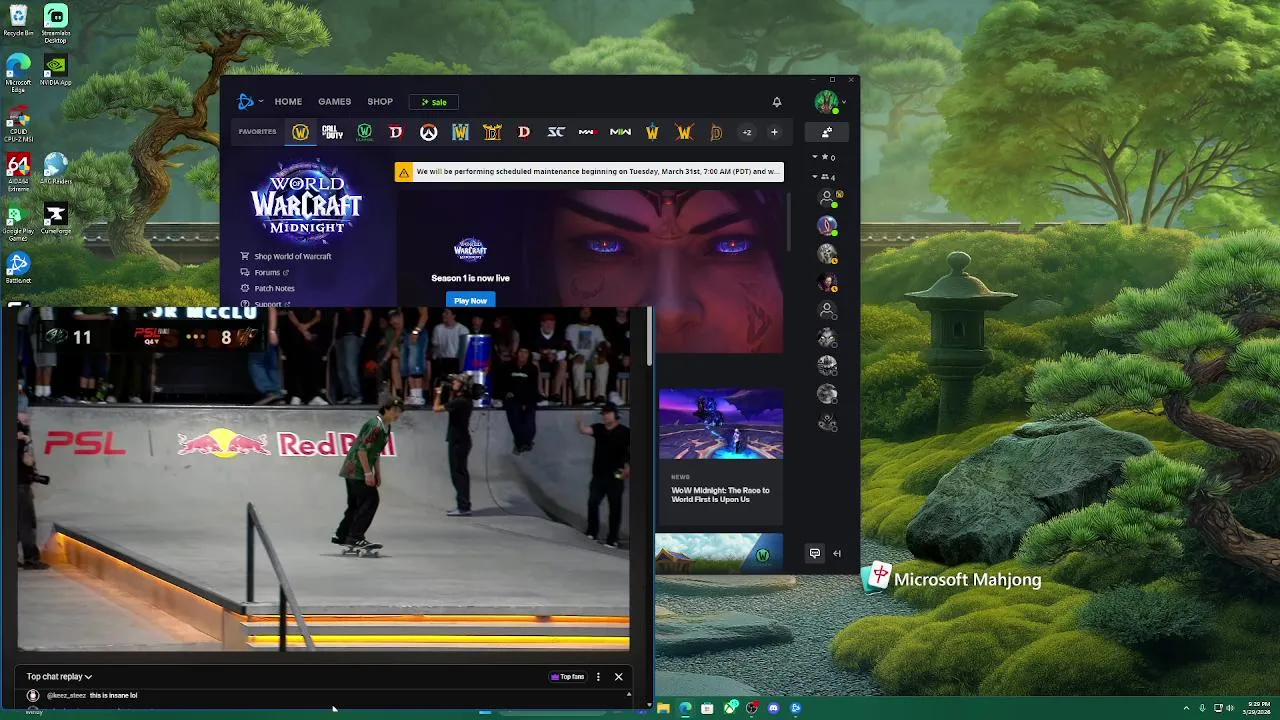Image resolution: width=1280 pixels, height=720 pixels.
Task: Open the Modern Warfare III favorites icon
Action: [588, 132]
